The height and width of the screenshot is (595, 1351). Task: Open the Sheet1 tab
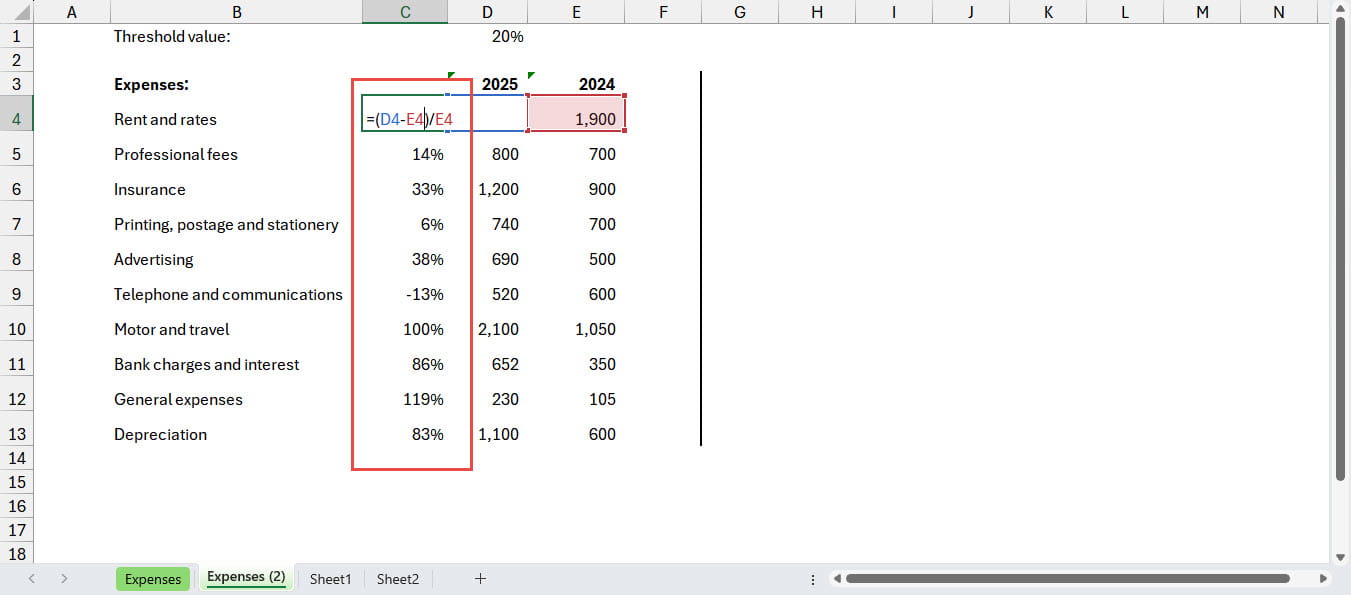click(330, 579)
